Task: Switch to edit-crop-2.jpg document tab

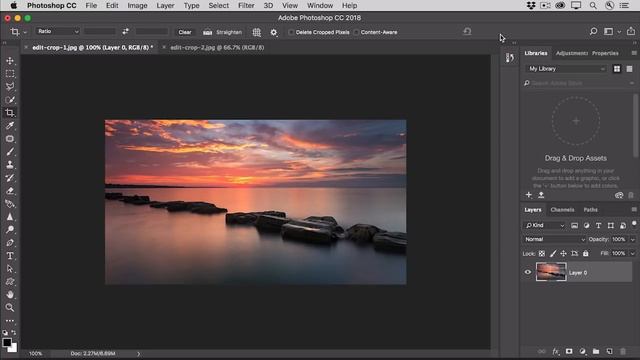Action: click(217, 47)
